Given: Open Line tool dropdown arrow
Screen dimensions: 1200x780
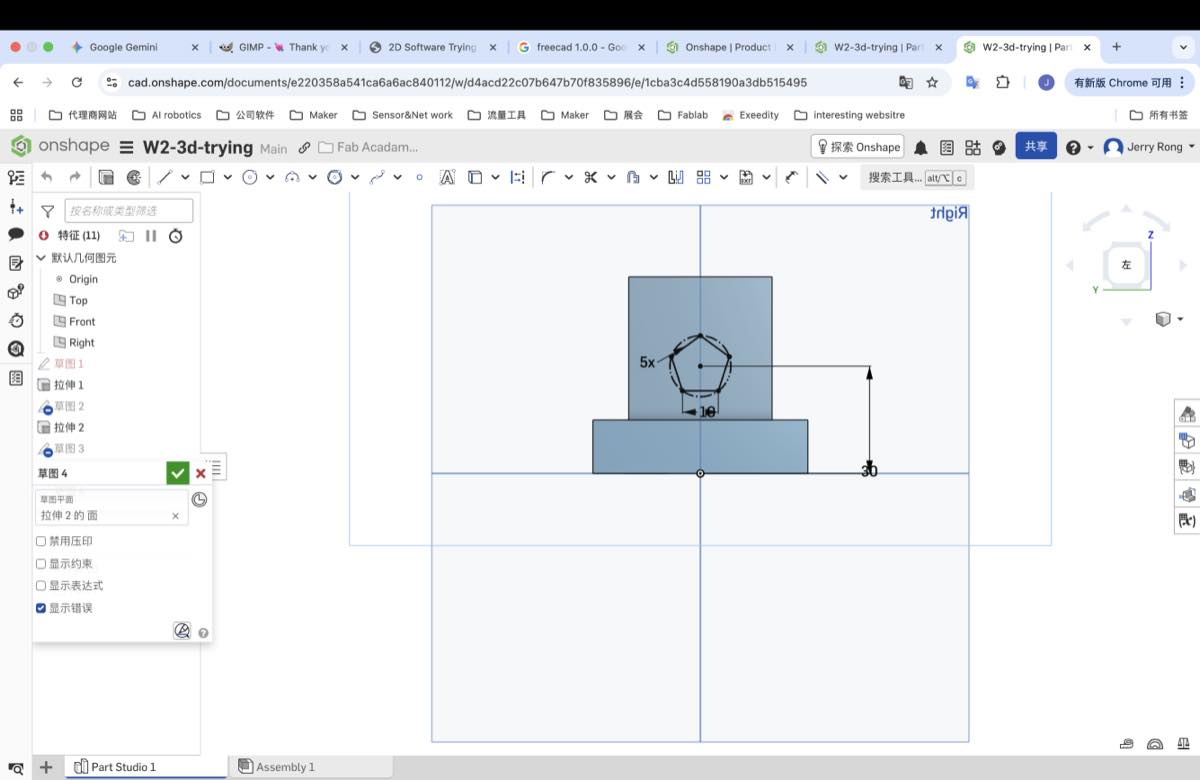Looking at the screenshot, I should click(x=185, y=177).
